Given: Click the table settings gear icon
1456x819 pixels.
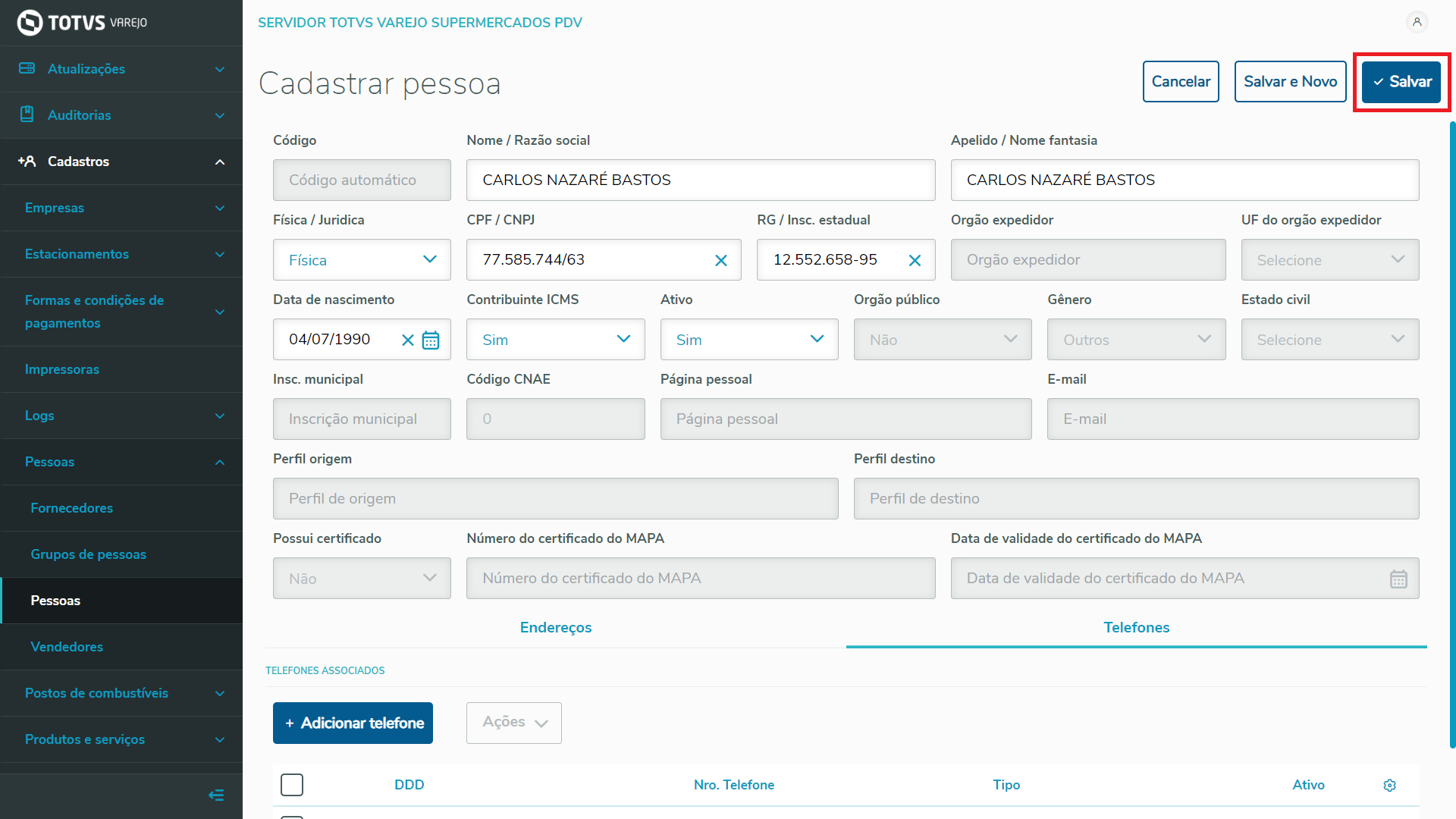Looking at the screenshot, I should point(1389,785).
